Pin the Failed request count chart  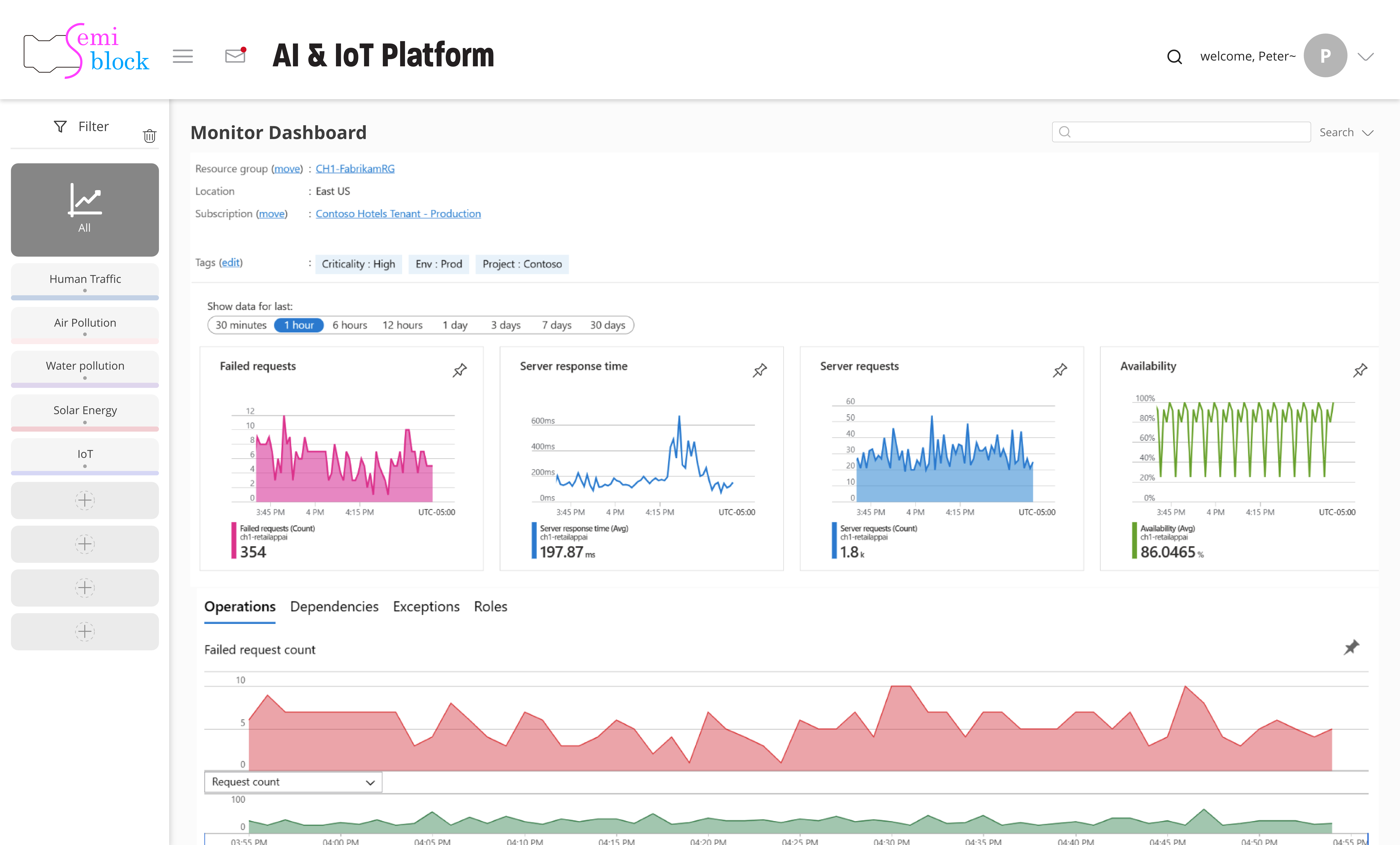(x=1352, y=647)
